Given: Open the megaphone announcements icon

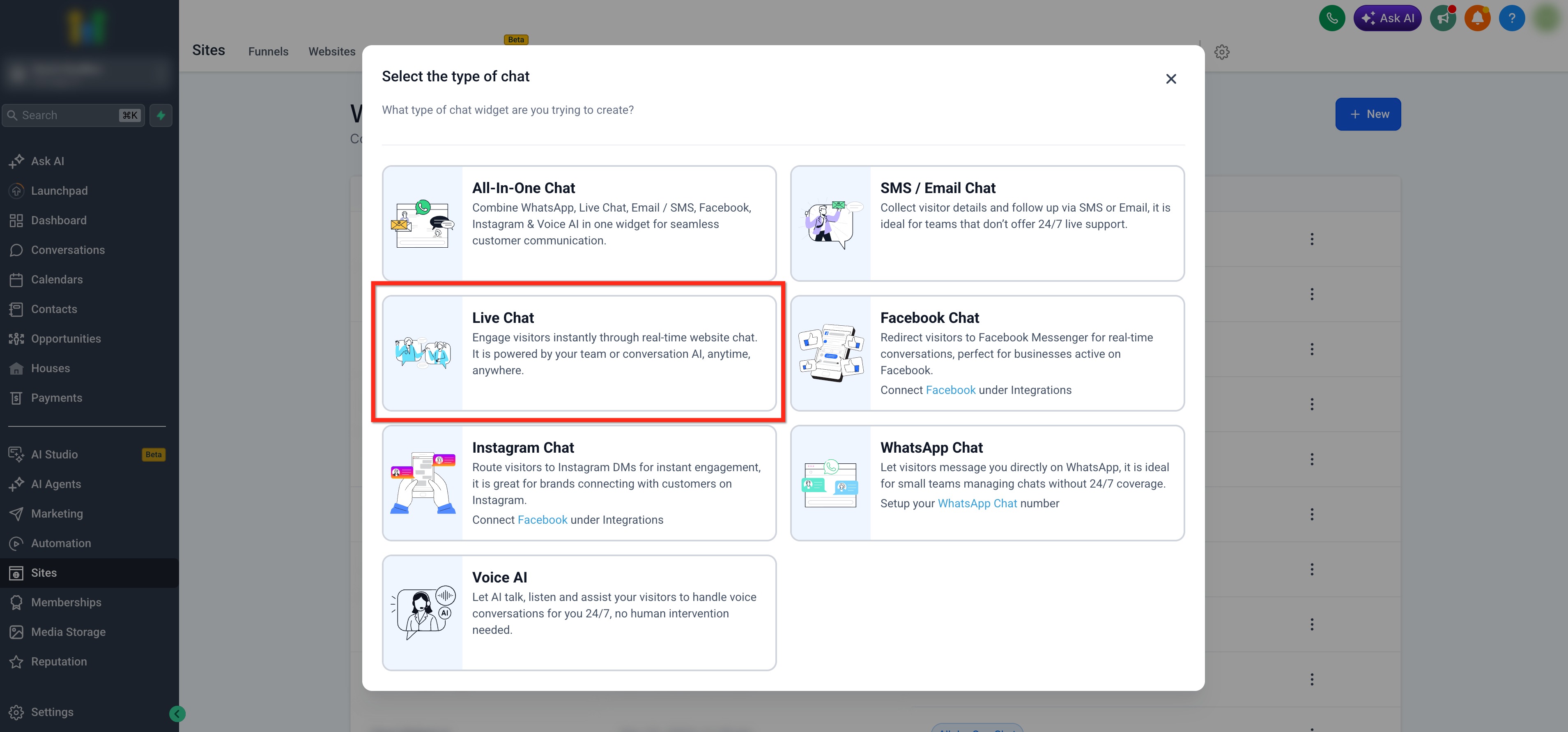Looking at the screenshot, I should tap(1442, 18).
